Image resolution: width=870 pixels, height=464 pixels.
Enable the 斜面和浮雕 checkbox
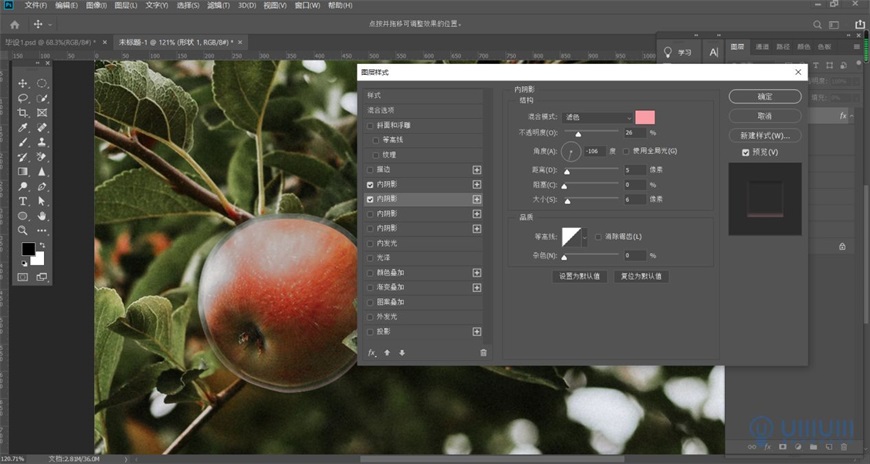click(x=370, y=125)
